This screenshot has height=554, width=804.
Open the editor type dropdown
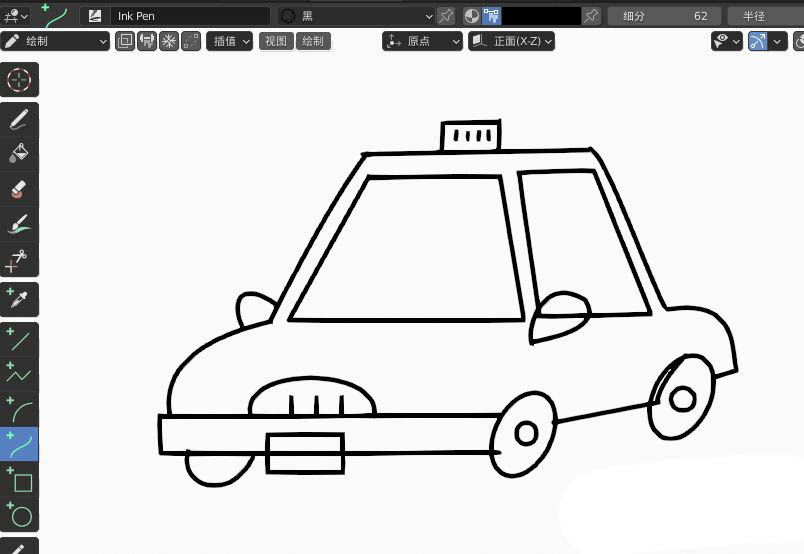(x=15, y=16)
